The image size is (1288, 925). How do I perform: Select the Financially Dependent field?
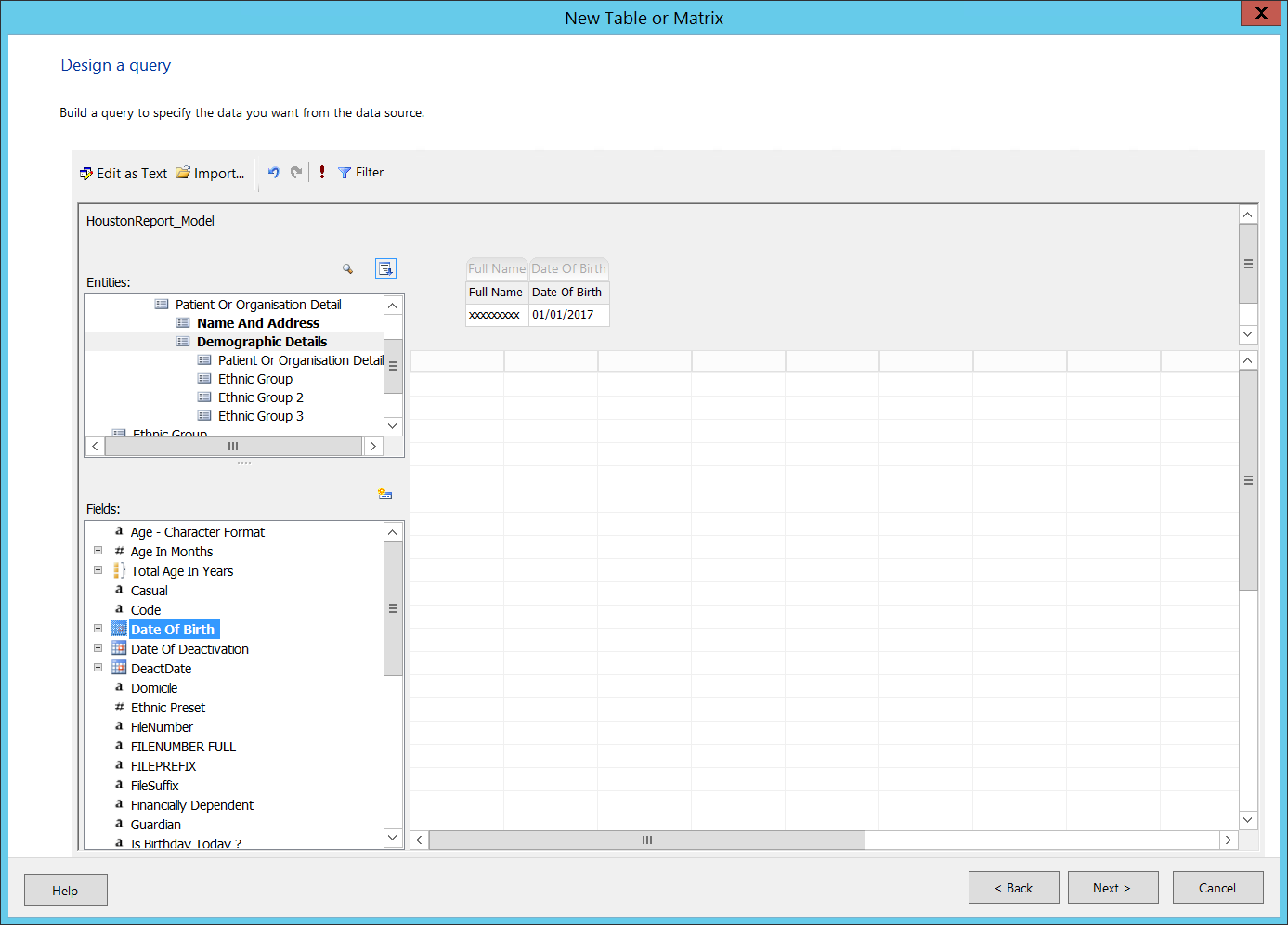[x=192, y=805]
